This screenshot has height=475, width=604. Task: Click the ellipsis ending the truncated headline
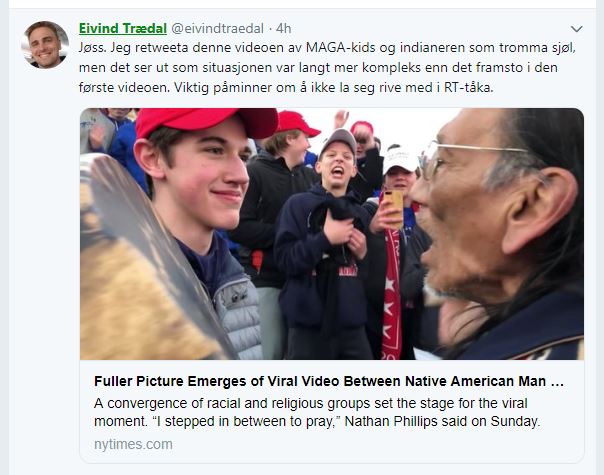558,381
